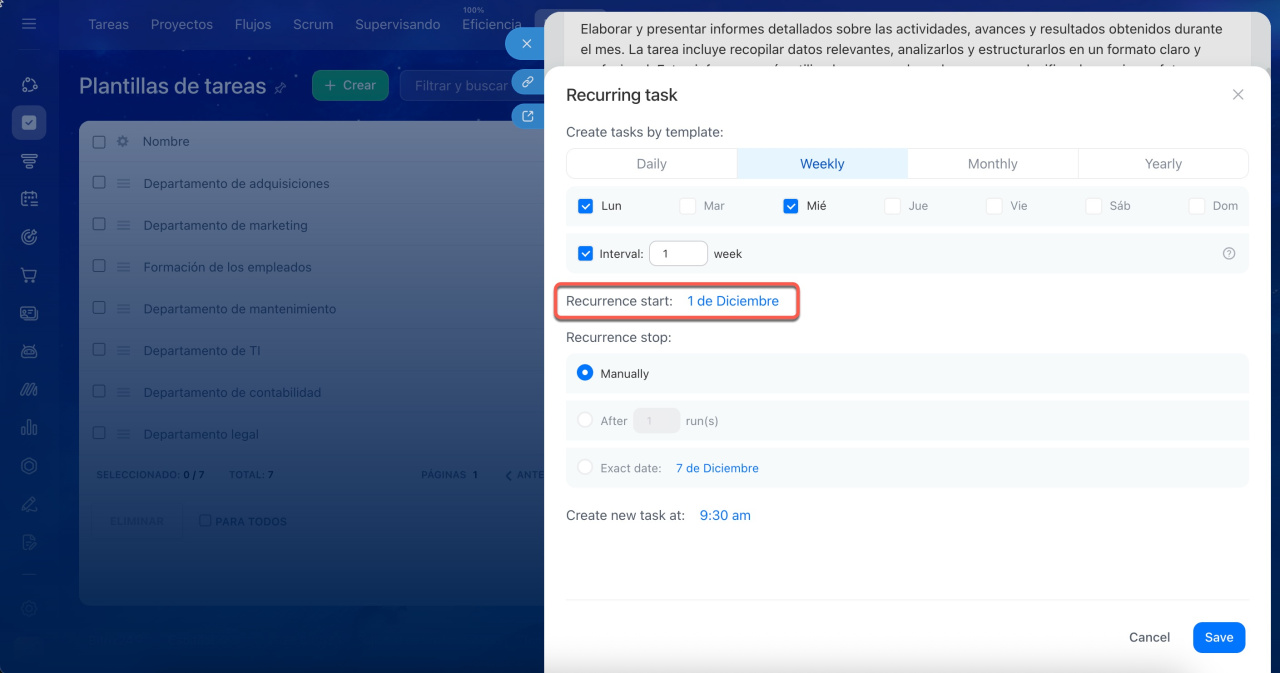Open the Recurrence start date picker
The image size is (1280, 673).
coord(732,301)
